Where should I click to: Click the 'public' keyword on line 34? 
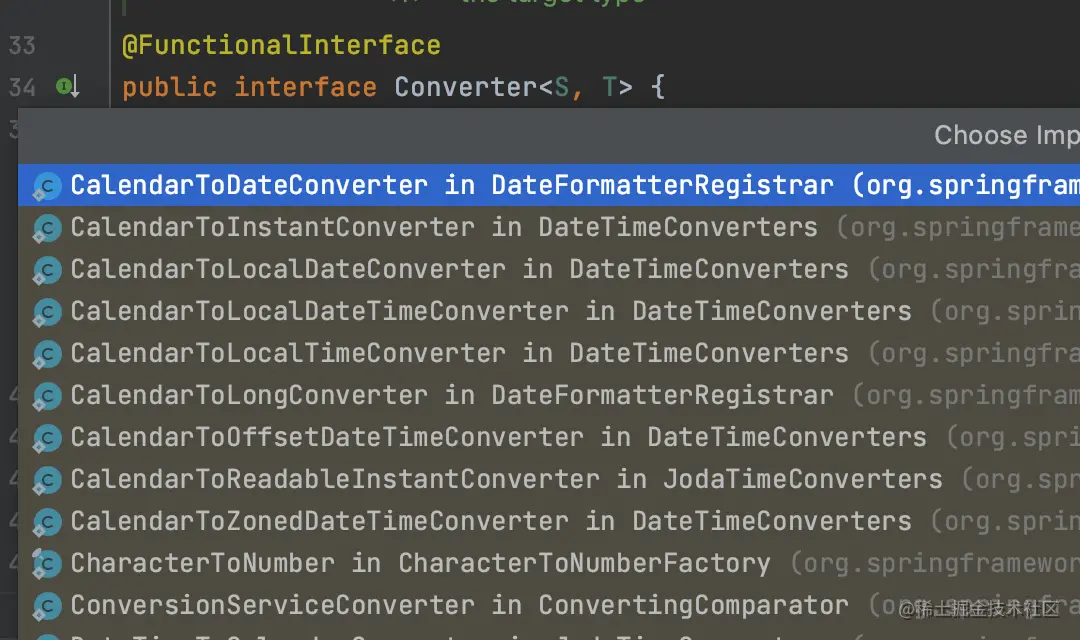pyautogui.click(x=169, y=87)
